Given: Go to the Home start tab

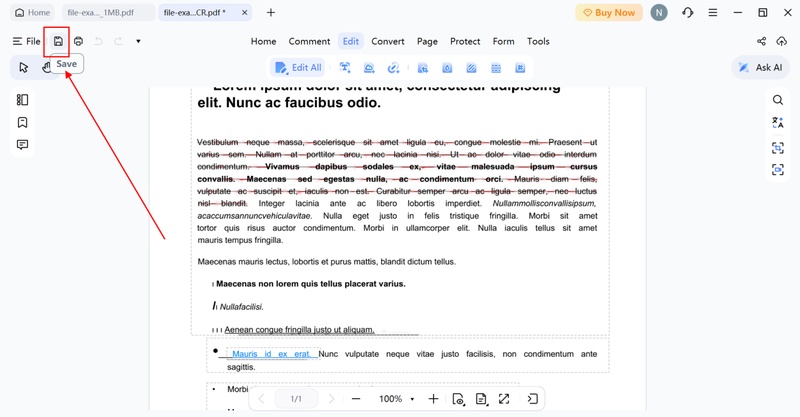Looking at the screenshot, I should click(32, 13).
